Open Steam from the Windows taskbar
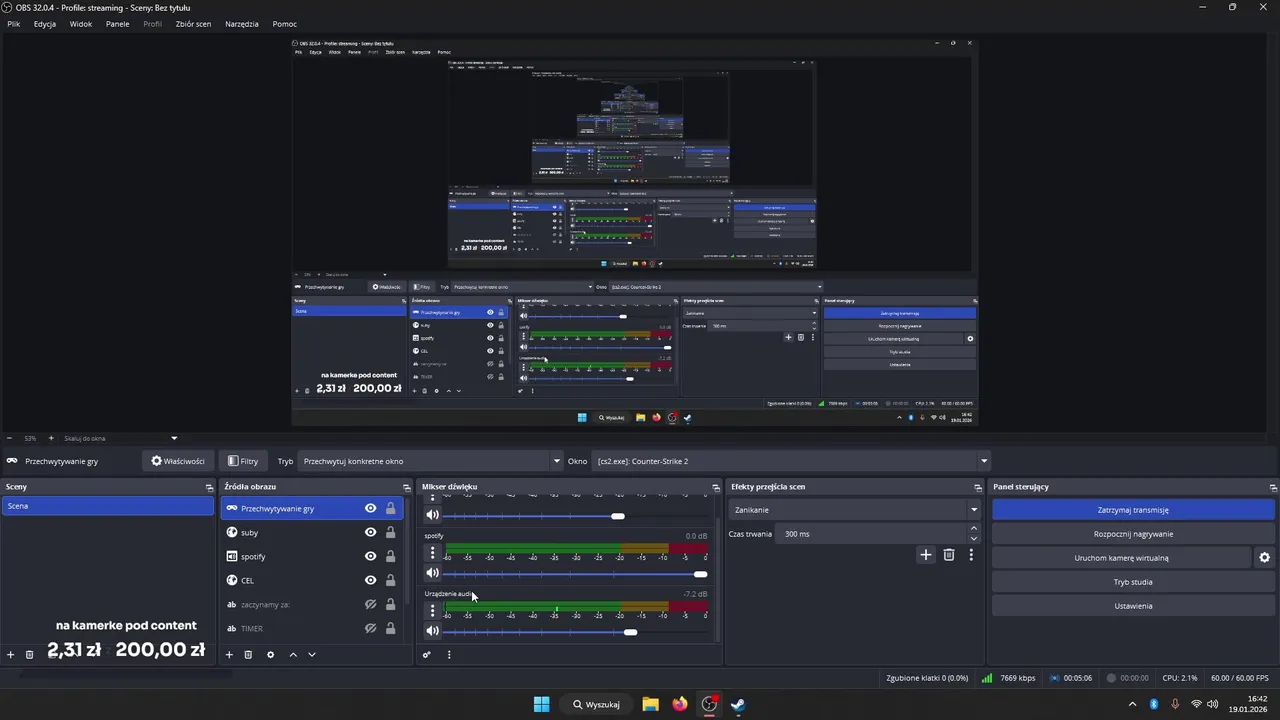 click(x=738, y=704)
